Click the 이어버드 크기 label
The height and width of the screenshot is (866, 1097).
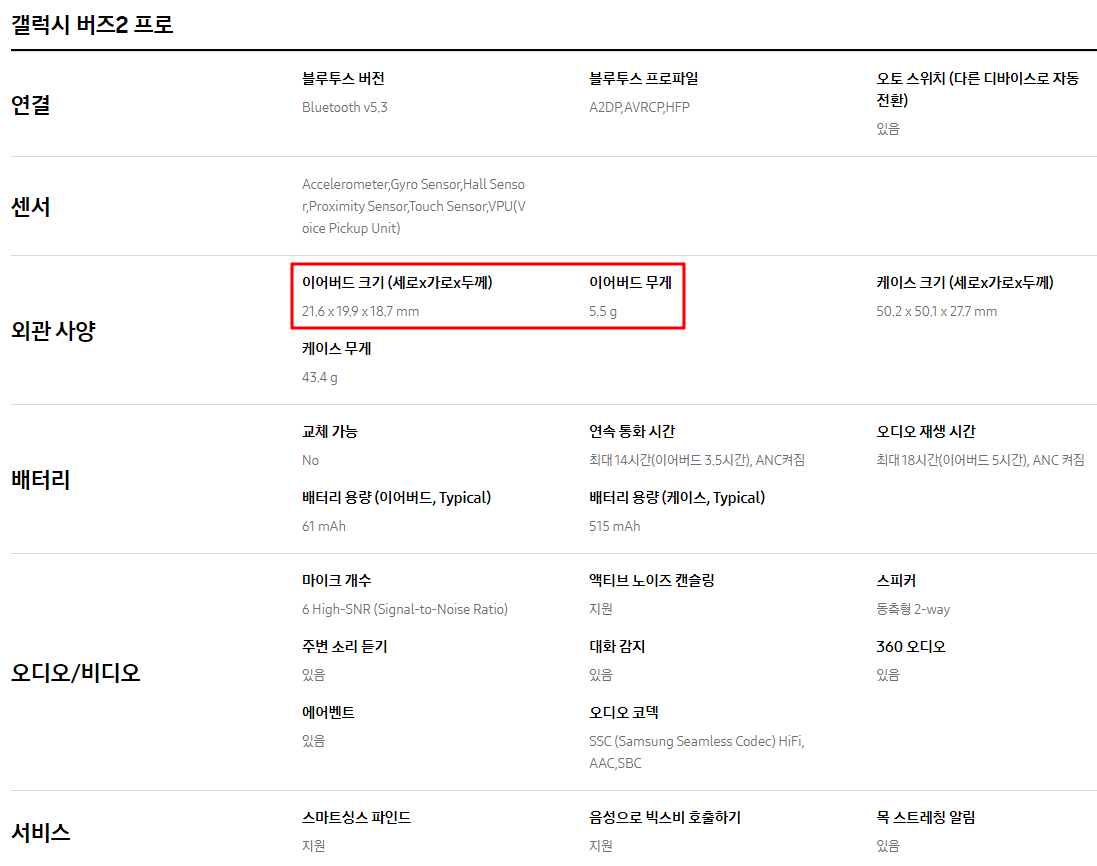click(397, 283)
